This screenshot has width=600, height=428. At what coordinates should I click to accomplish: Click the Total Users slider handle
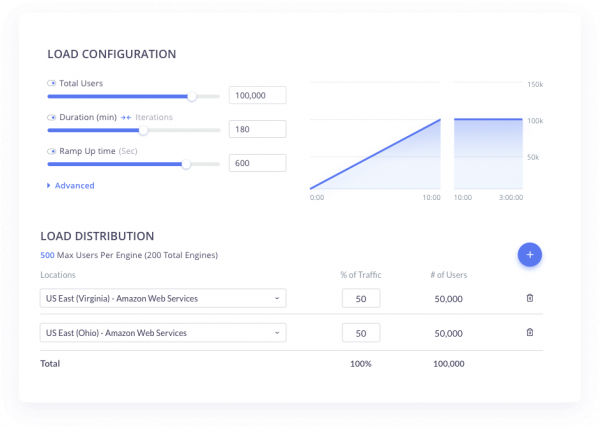point(191,97)
